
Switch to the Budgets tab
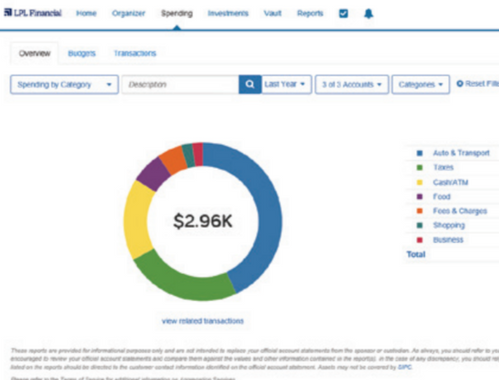coord(82,53)
